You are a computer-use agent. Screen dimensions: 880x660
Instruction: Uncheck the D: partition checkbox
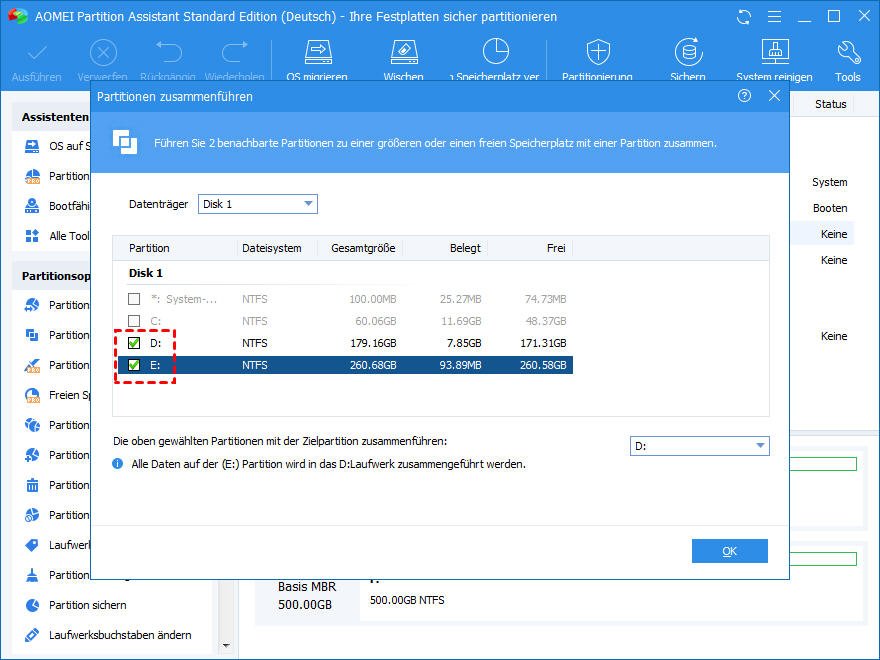(x=134, y=343)
